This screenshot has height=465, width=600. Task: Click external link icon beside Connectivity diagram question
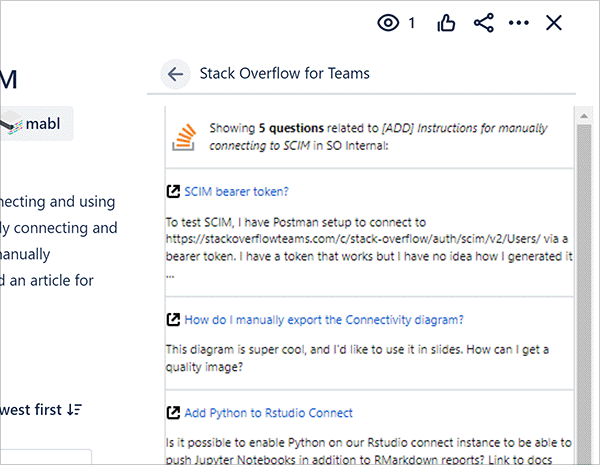point(174,320)
